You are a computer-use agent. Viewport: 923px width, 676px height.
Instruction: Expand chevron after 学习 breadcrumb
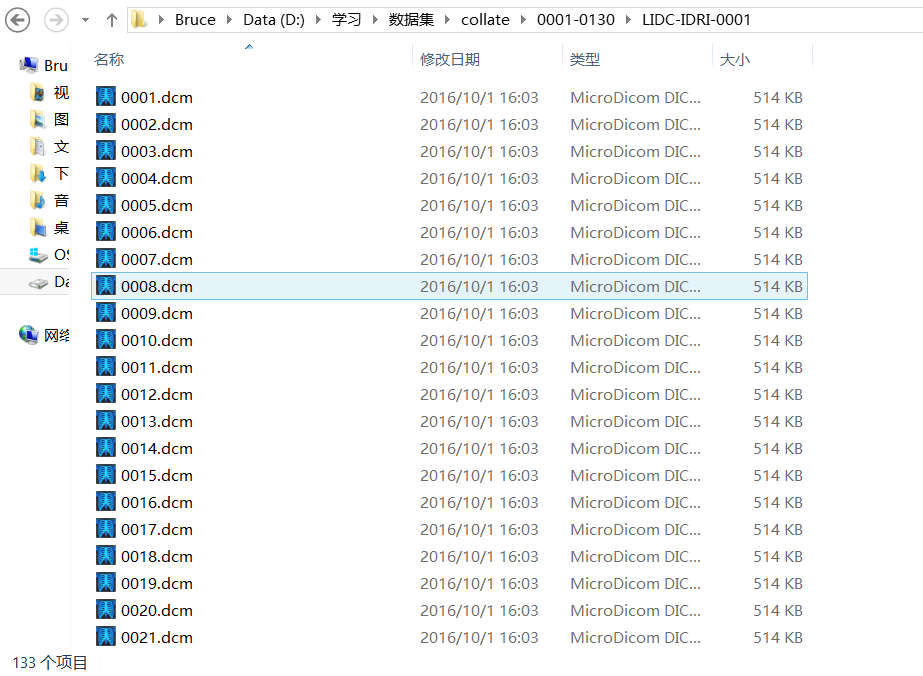(375, 20)
